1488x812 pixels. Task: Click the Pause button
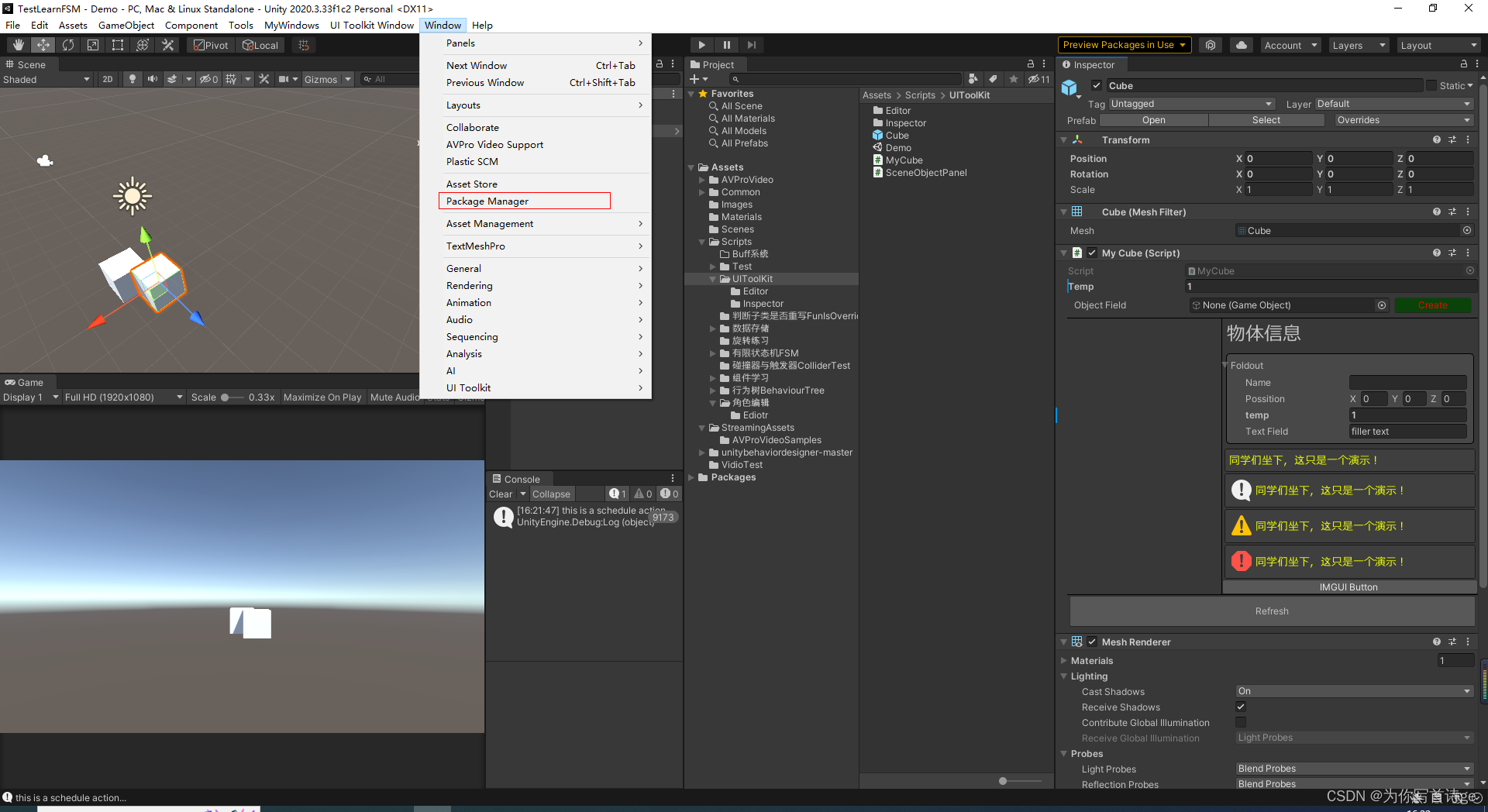(x=726, y=44)
